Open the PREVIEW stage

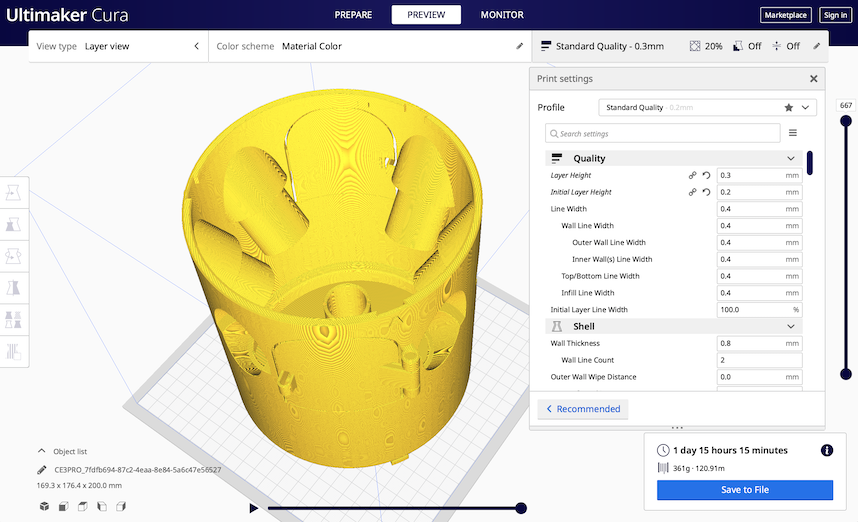coord(426,15)
